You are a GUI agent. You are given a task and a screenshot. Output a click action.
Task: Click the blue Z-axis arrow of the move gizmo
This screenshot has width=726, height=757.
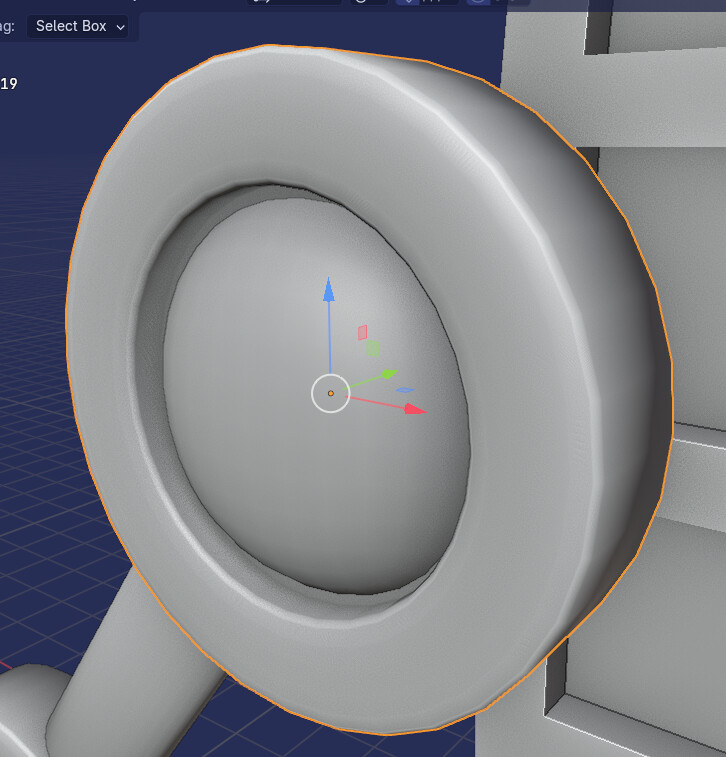click(329, 290)
